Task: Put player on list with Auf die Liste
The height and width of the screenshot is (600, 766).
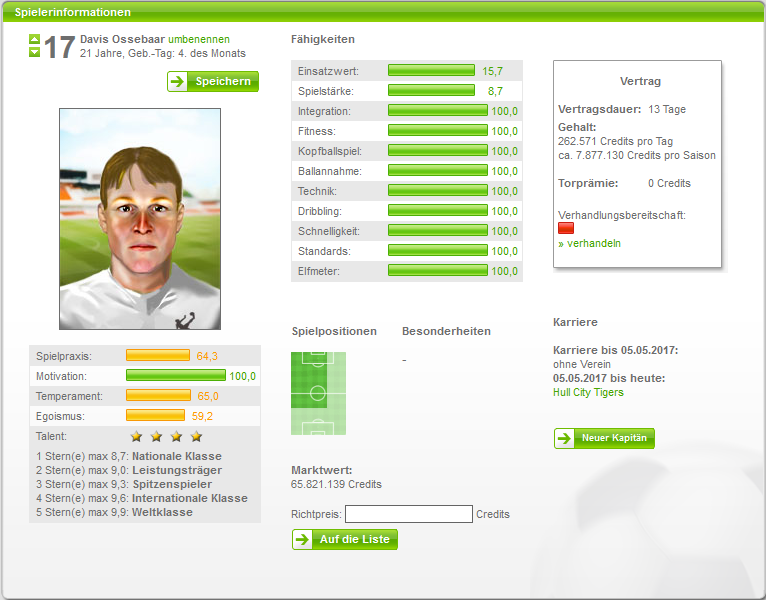Action: click(x=345, y=539)
